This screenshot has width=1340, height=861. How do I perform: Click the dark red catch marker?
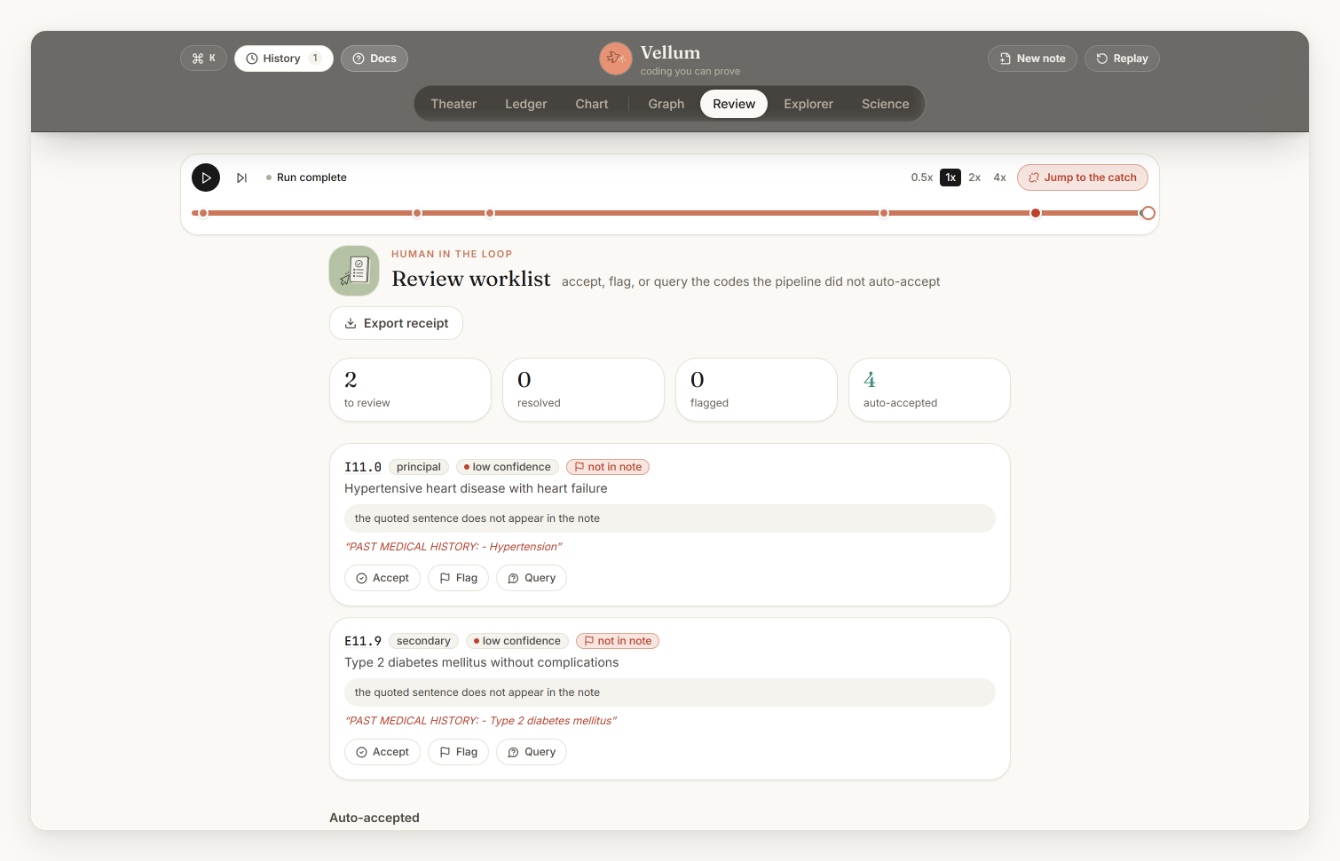1036,213
